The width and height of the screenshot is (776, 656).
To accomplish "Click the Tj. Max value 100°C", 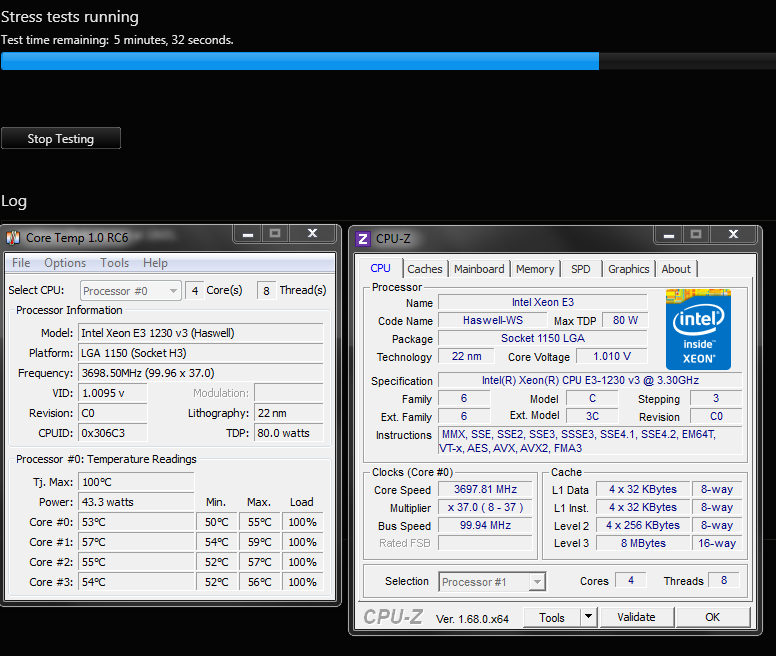I will click(x=136, y=482).
